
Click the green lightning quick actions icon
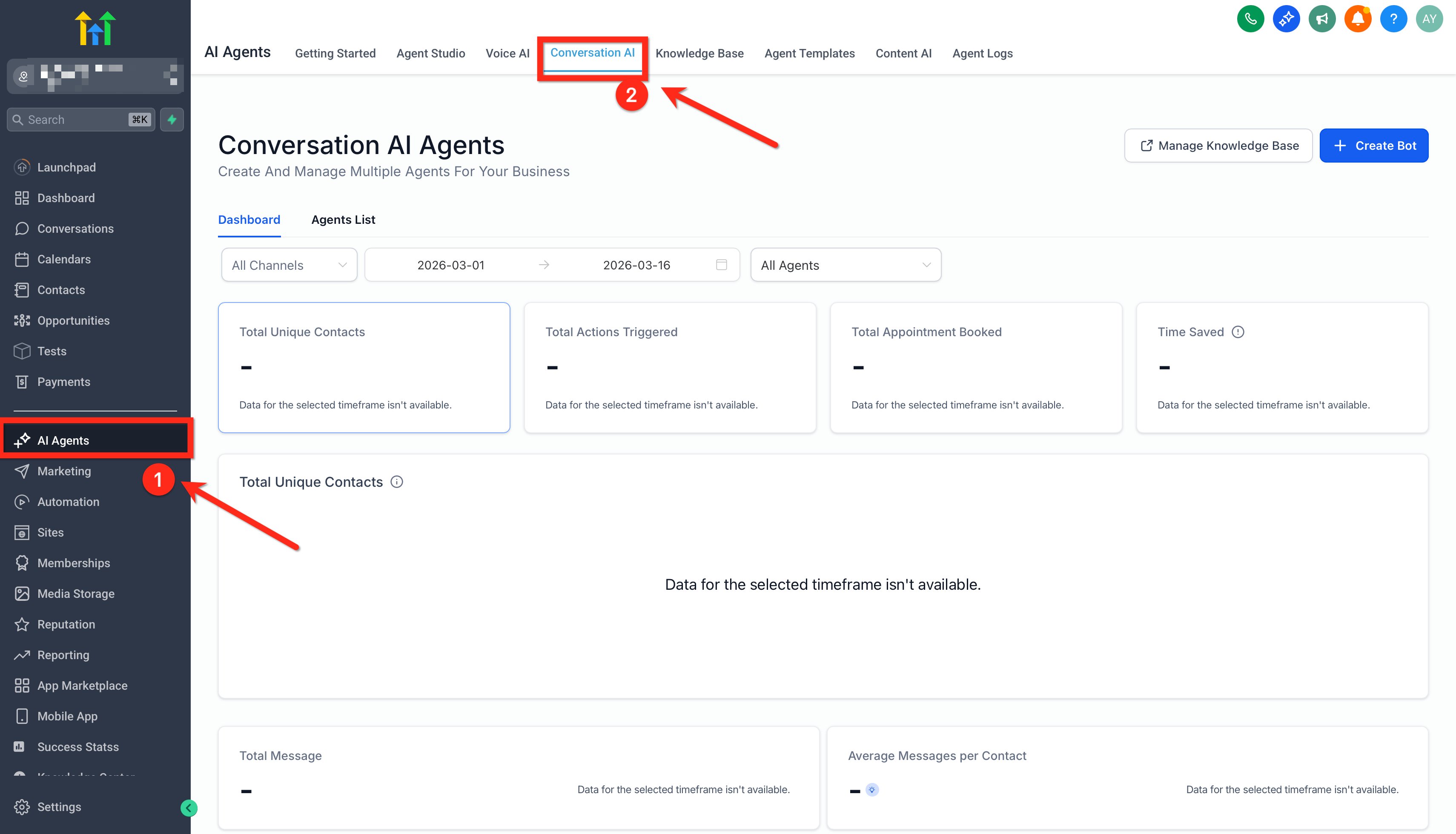(172, 119)
